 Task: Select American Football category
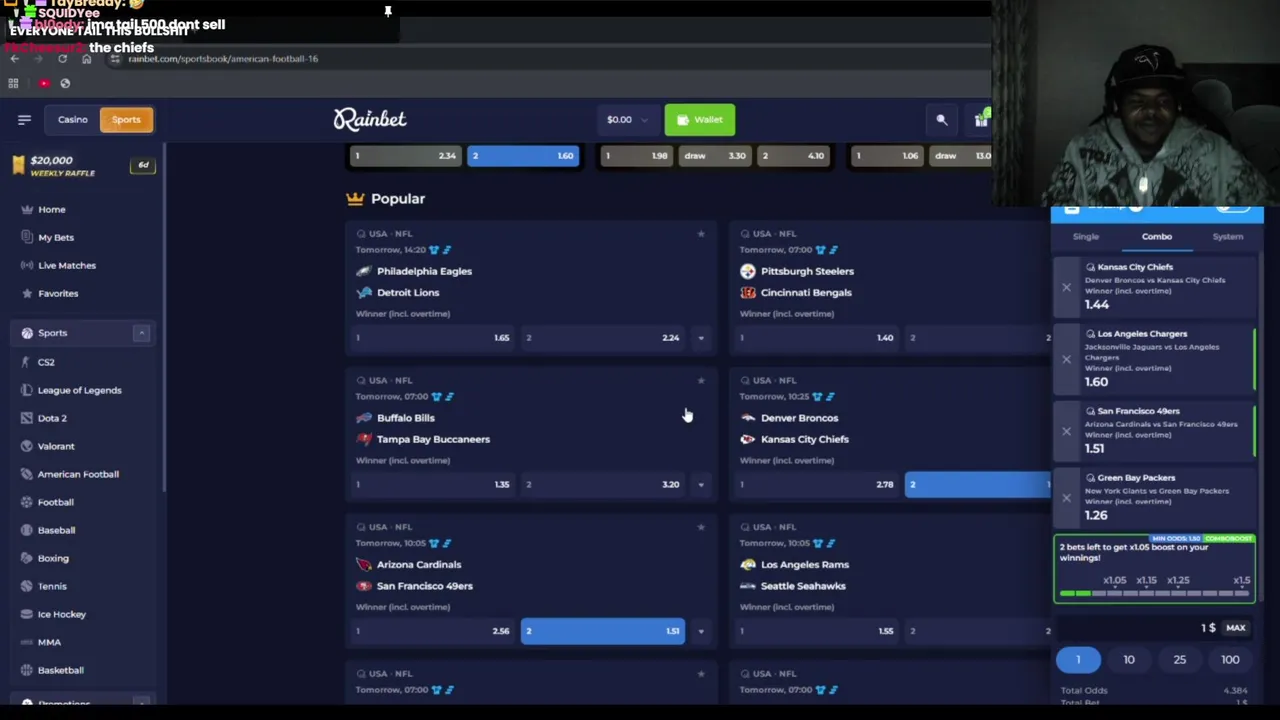point(78,474)
